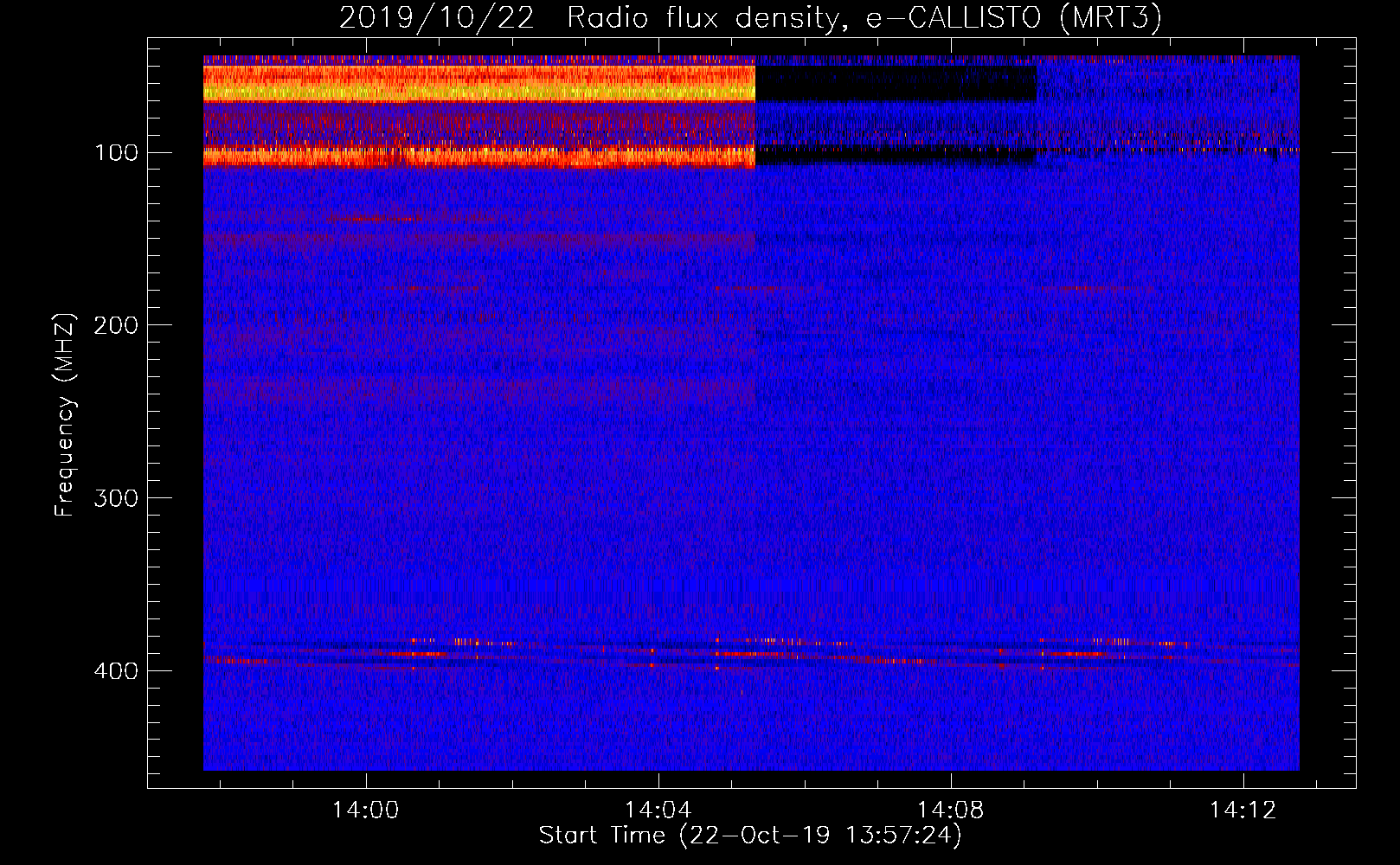This screenshot has height=865, width=1400.
Task: Click the '14:04' time tick label
Action: 658,811
